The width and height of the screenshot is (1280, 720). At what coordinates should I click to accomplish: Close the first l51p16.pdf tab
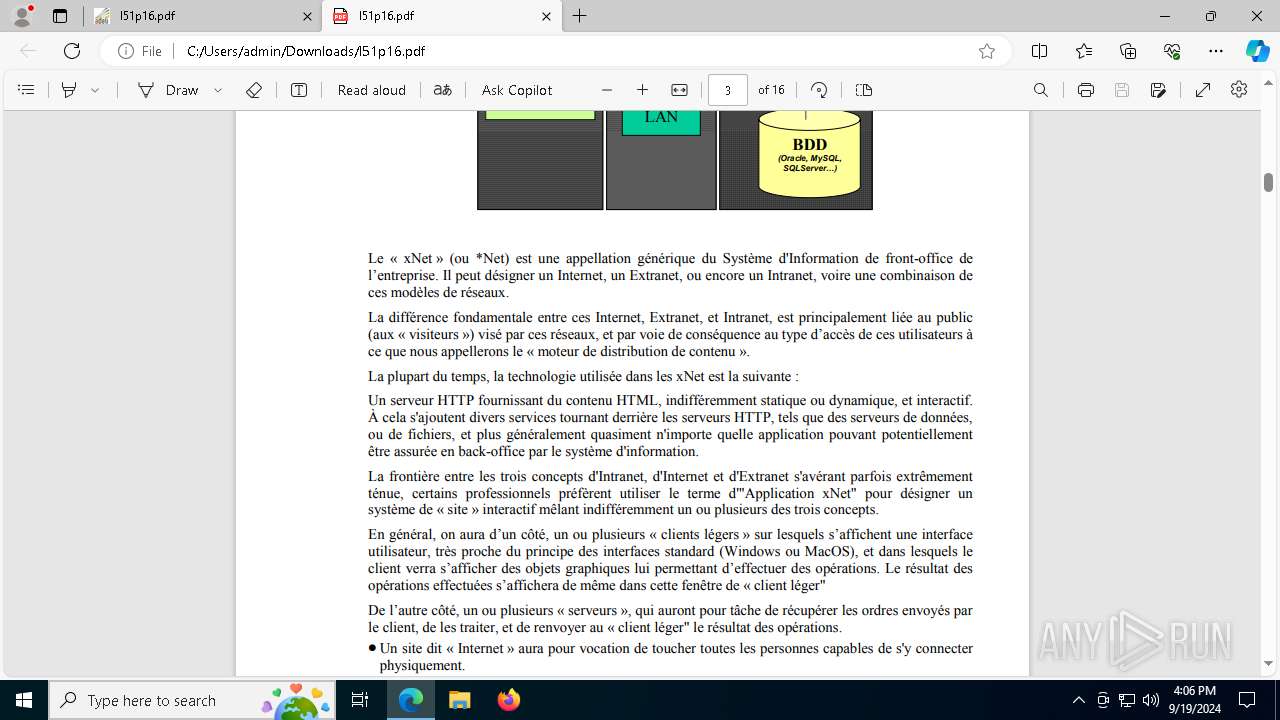(x=307, y=16)
